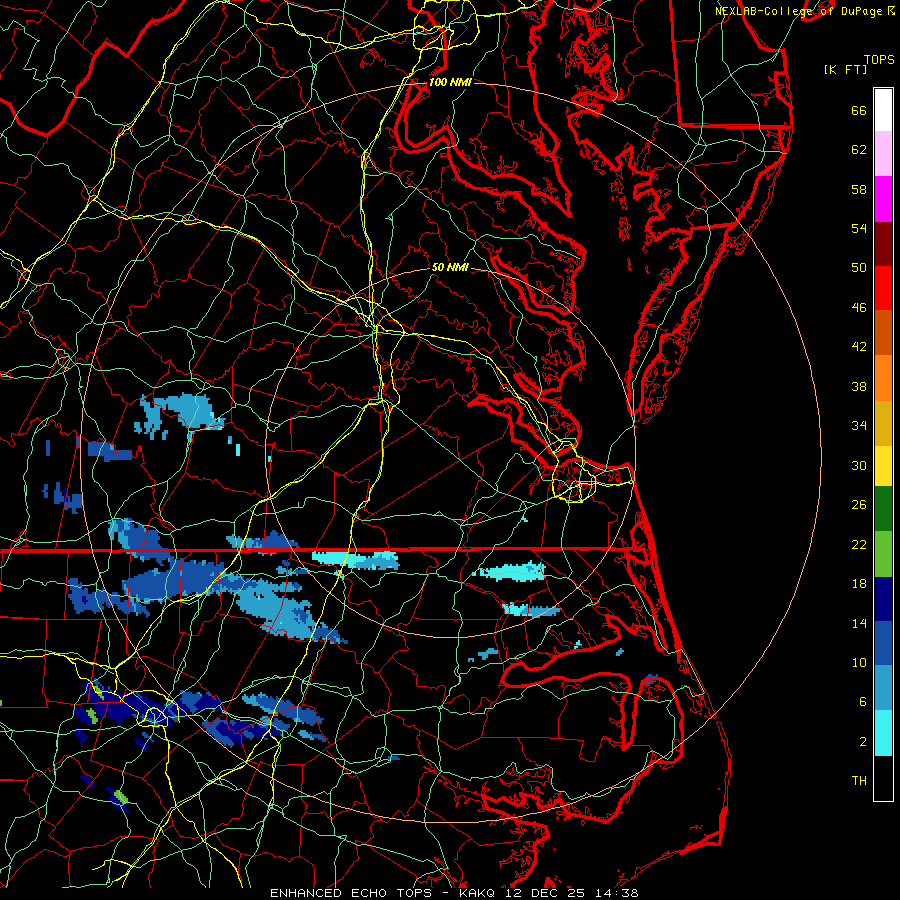The height and width of the screenshot is (900, 900).
Task: Click the '14:38' timestamp in the caption
Action: point(618,893)
